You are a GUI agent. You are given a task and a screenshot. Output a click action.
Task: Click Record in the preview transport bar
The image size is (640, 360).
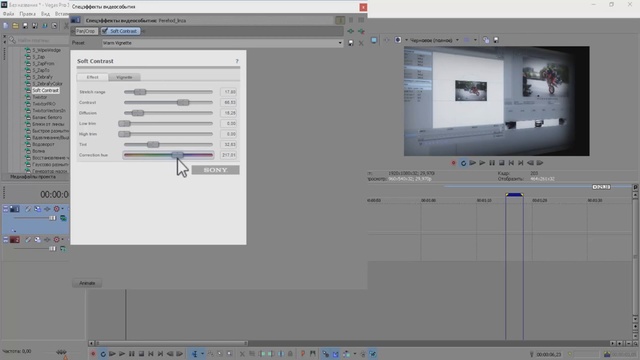tap(453, 163)
